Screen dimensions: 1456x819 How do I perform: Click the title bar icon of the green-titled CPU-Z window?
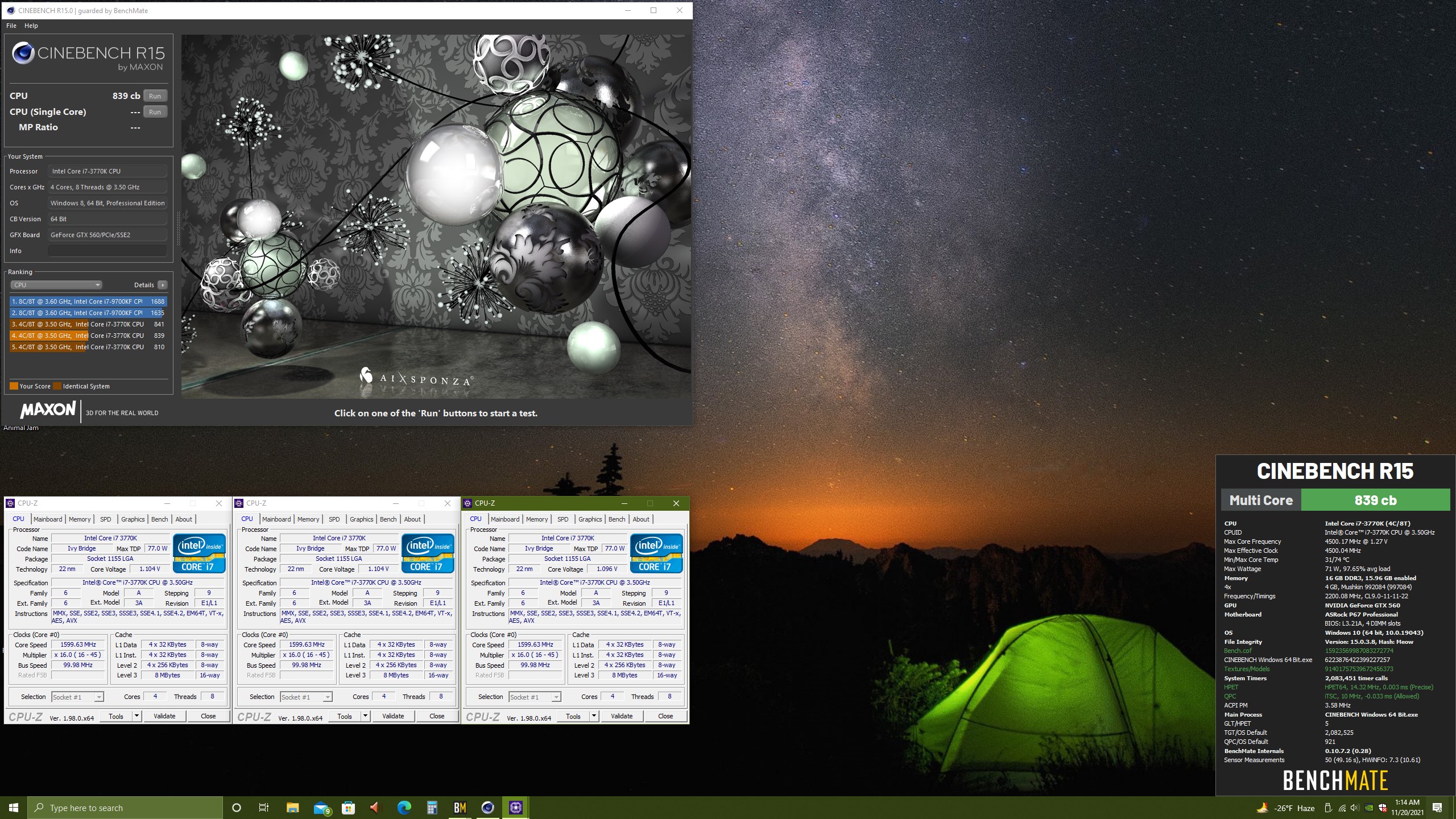pos(468,503)
